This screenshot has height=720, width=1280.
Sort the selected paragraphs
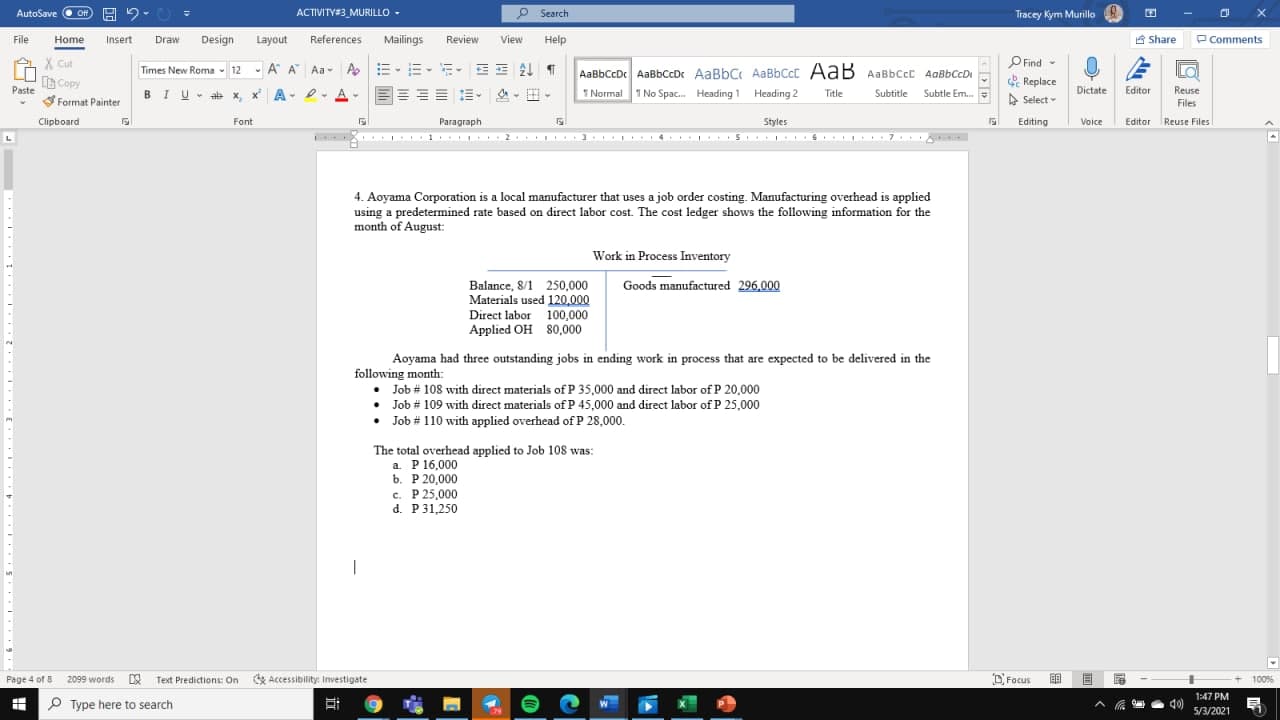click(x=526, y=70)
